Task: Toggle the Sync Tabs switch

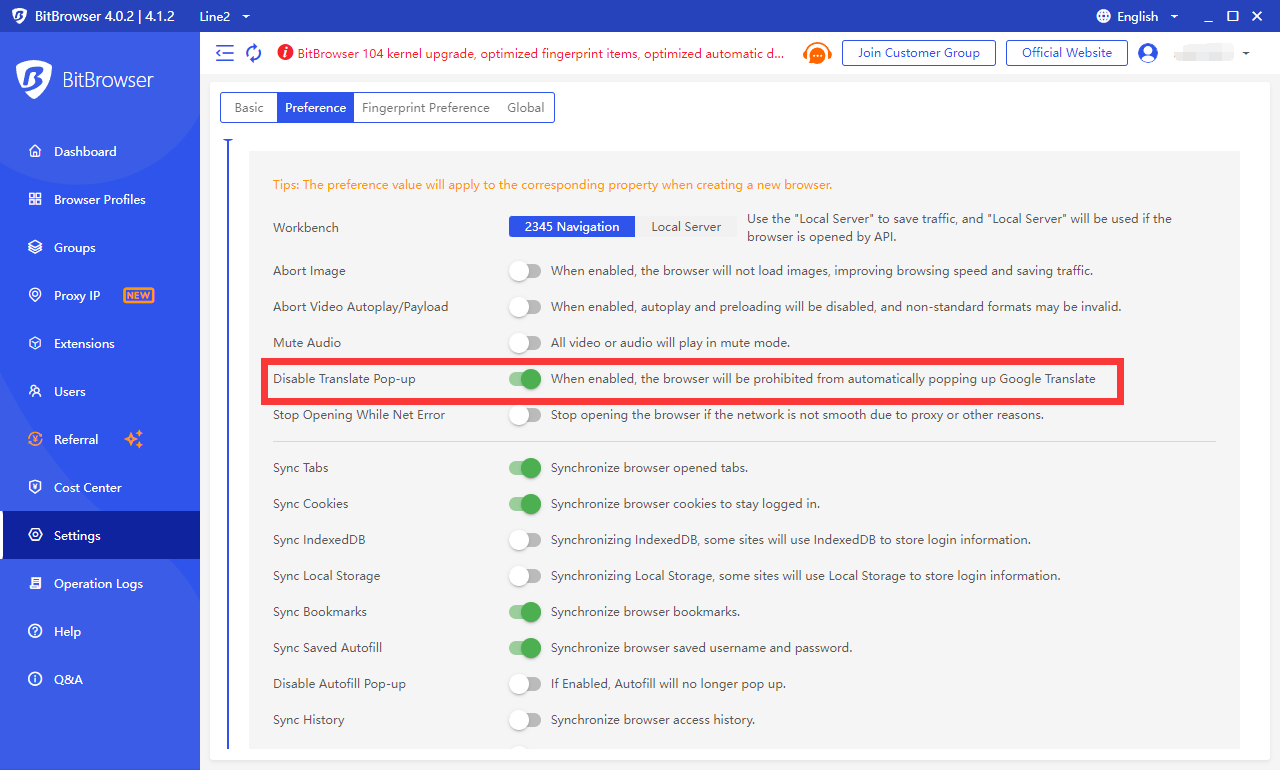Action: pos(525,468)
